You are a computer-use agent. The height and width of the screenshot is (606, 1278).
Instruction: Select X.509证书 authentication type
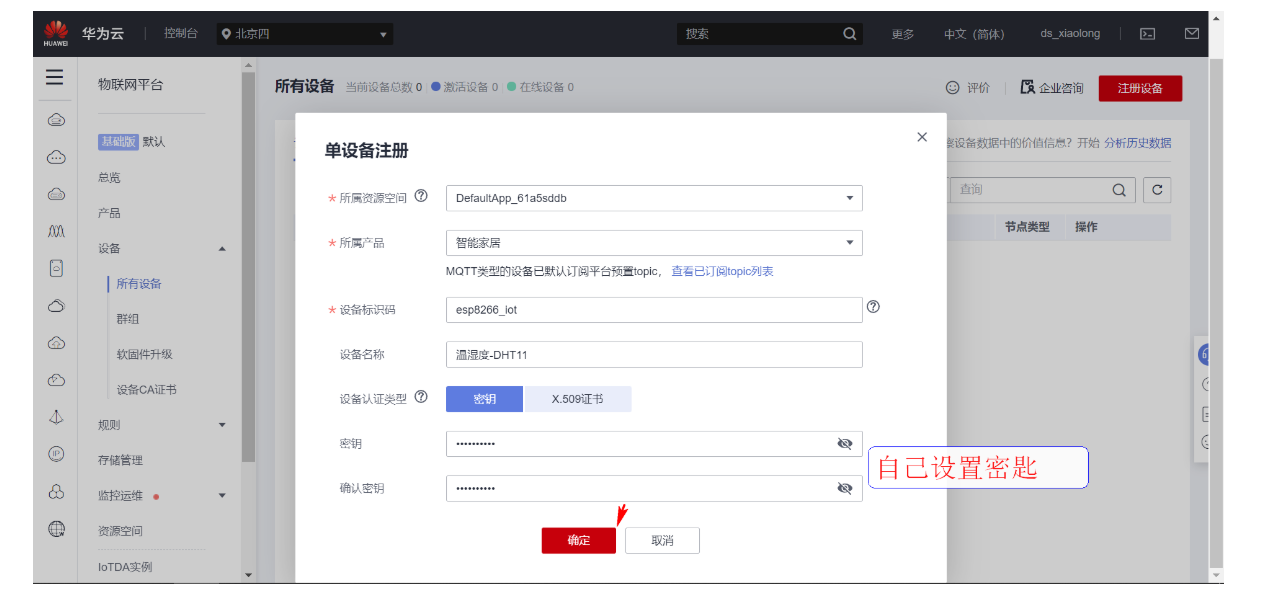tap(578, 399)
